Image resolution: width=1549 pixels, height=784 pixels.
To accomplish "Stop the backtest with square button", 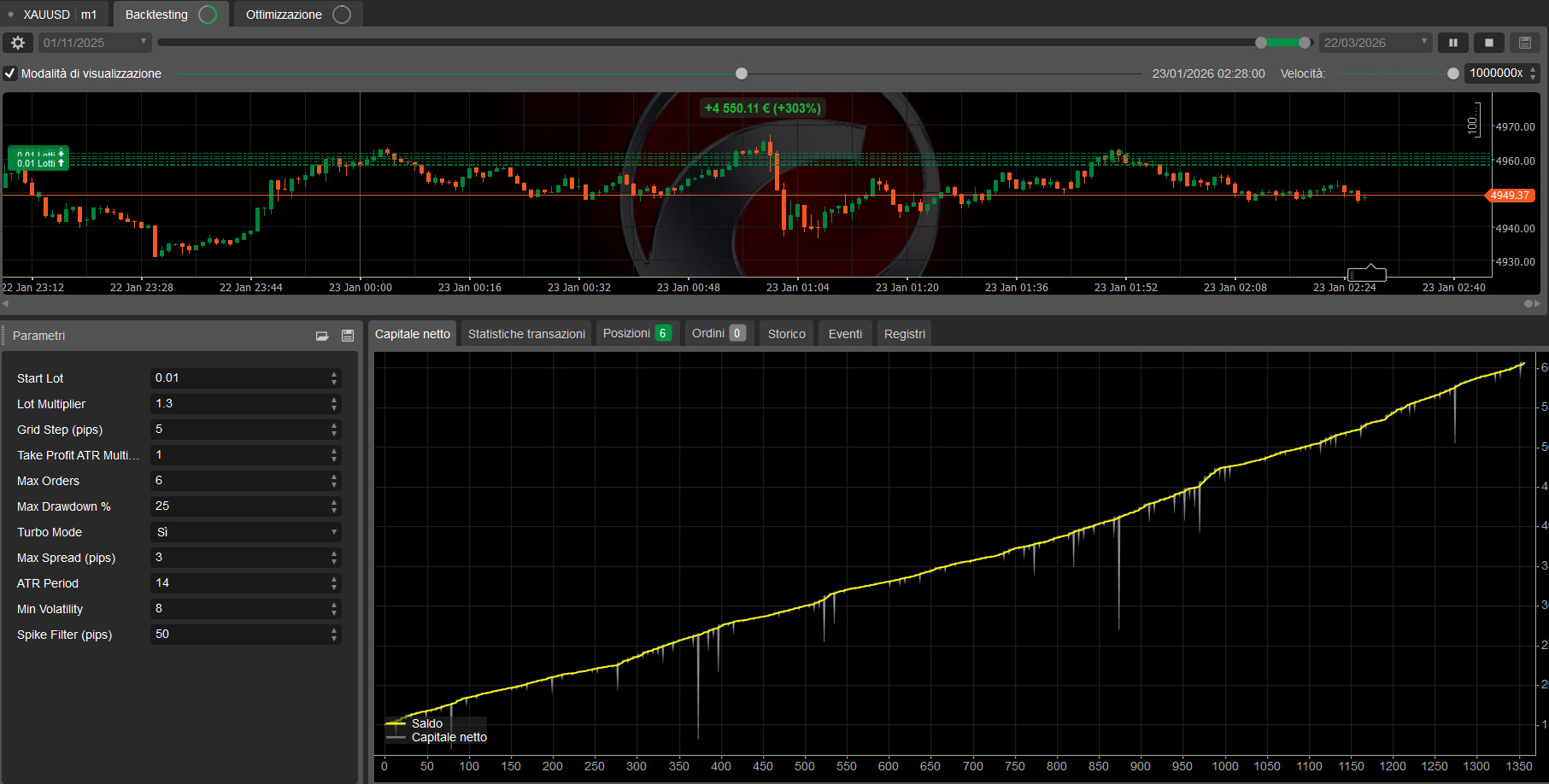I will coord(1489,43).
